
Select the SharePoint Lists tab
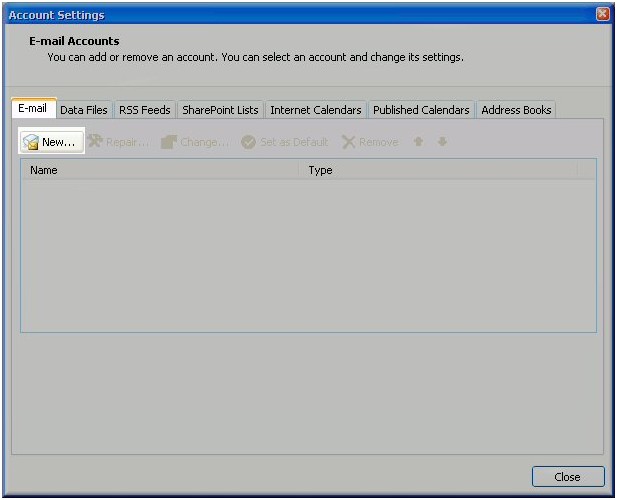click(x=220, y=110)
